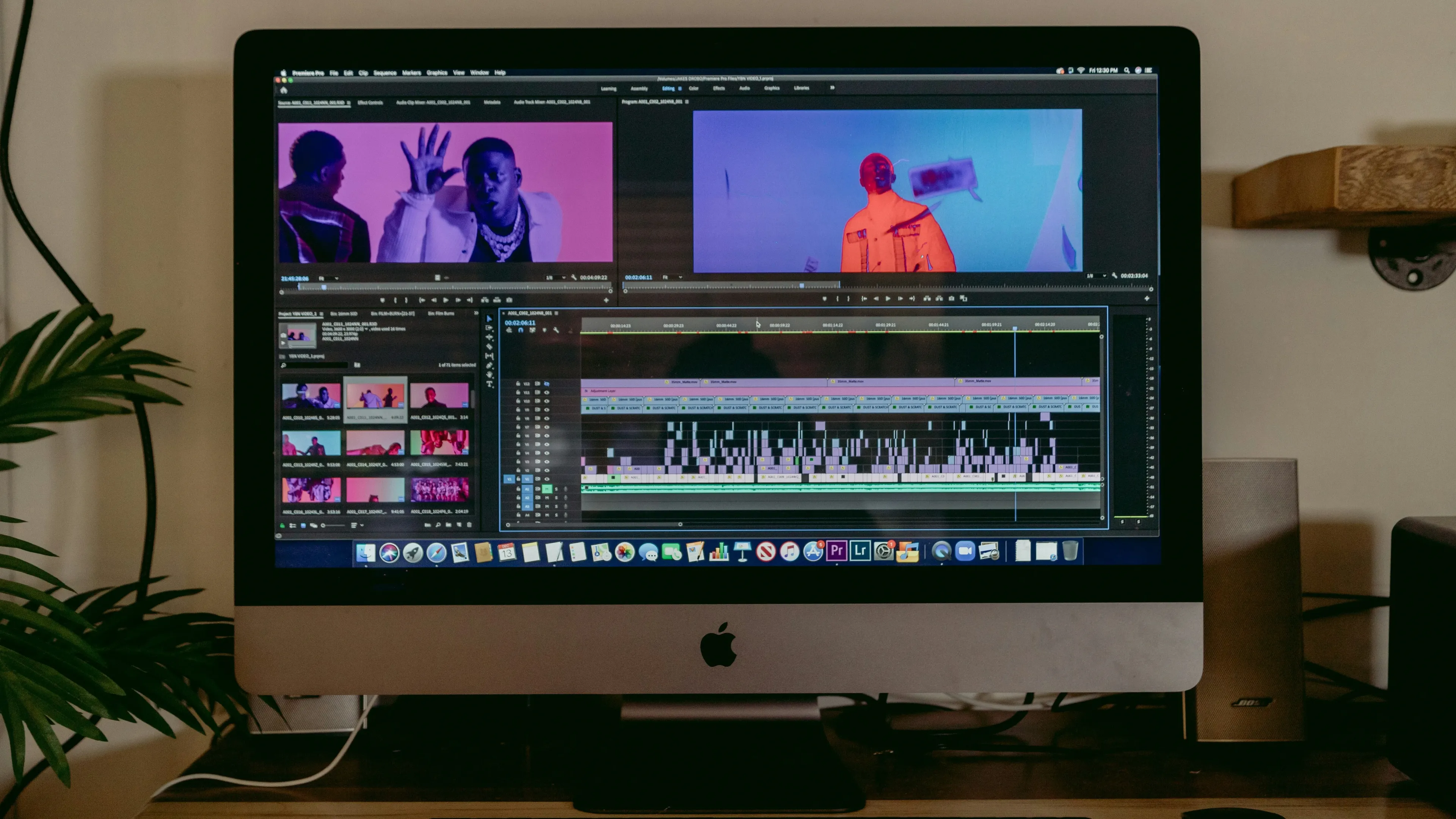1456x819 pixels.
Task: Solo audio track A2
Action: pyautogui.click(x=556, y=498)
